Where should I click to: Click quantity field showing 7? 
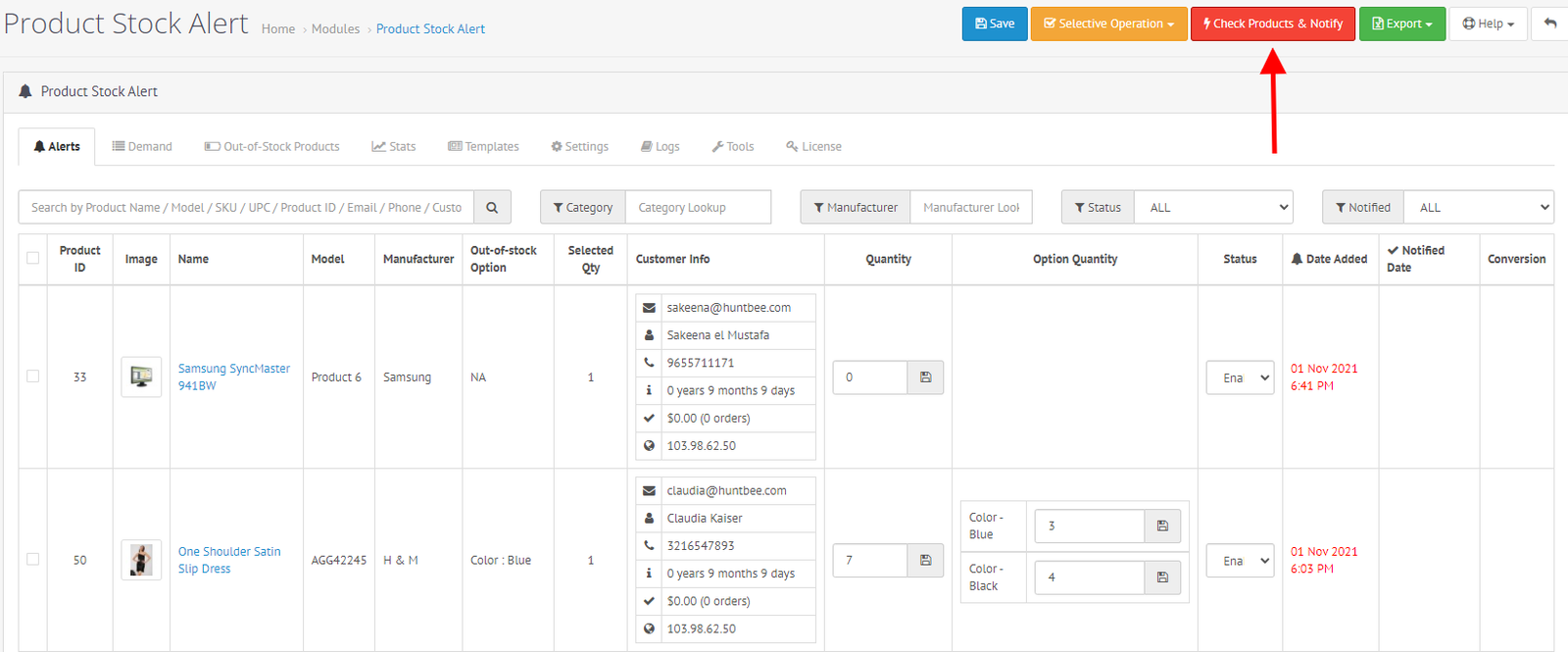[870, 560]
